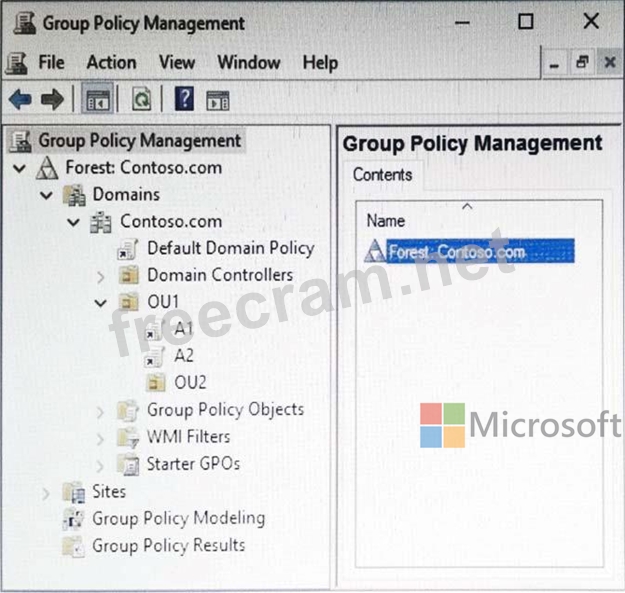Select the Default Domain Policy tree item
Screen dimensions: 625x593
coord(231,248)
